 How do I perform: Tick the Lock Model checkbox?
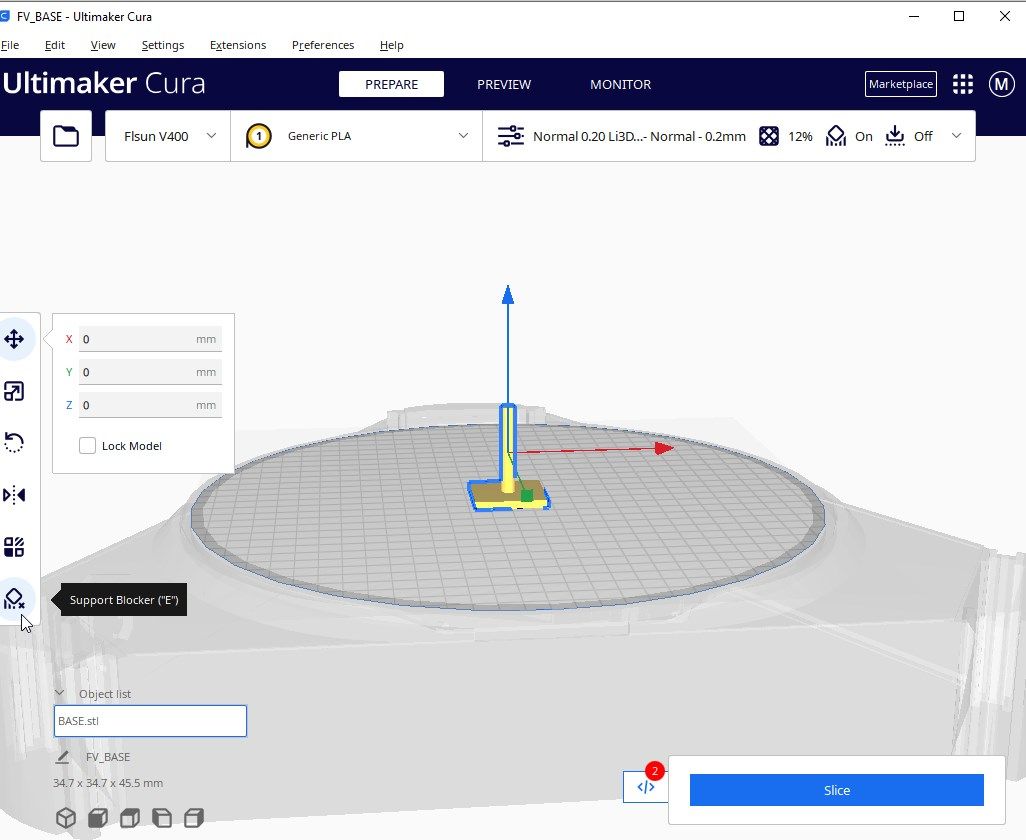[x=87, y=446]
